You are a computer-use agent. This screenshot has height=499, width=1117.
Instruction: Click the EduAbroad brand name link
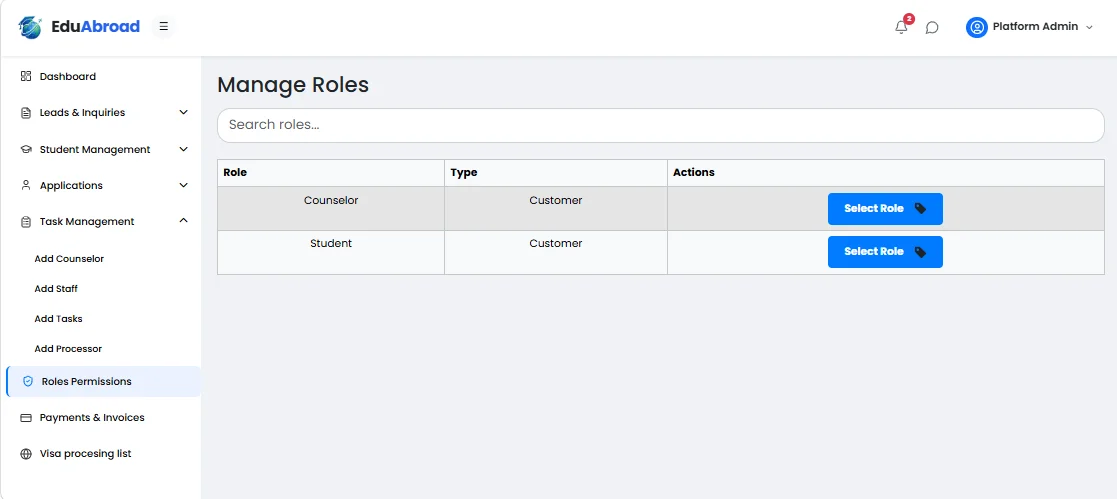pyautogui.click(x=95, y=27)
